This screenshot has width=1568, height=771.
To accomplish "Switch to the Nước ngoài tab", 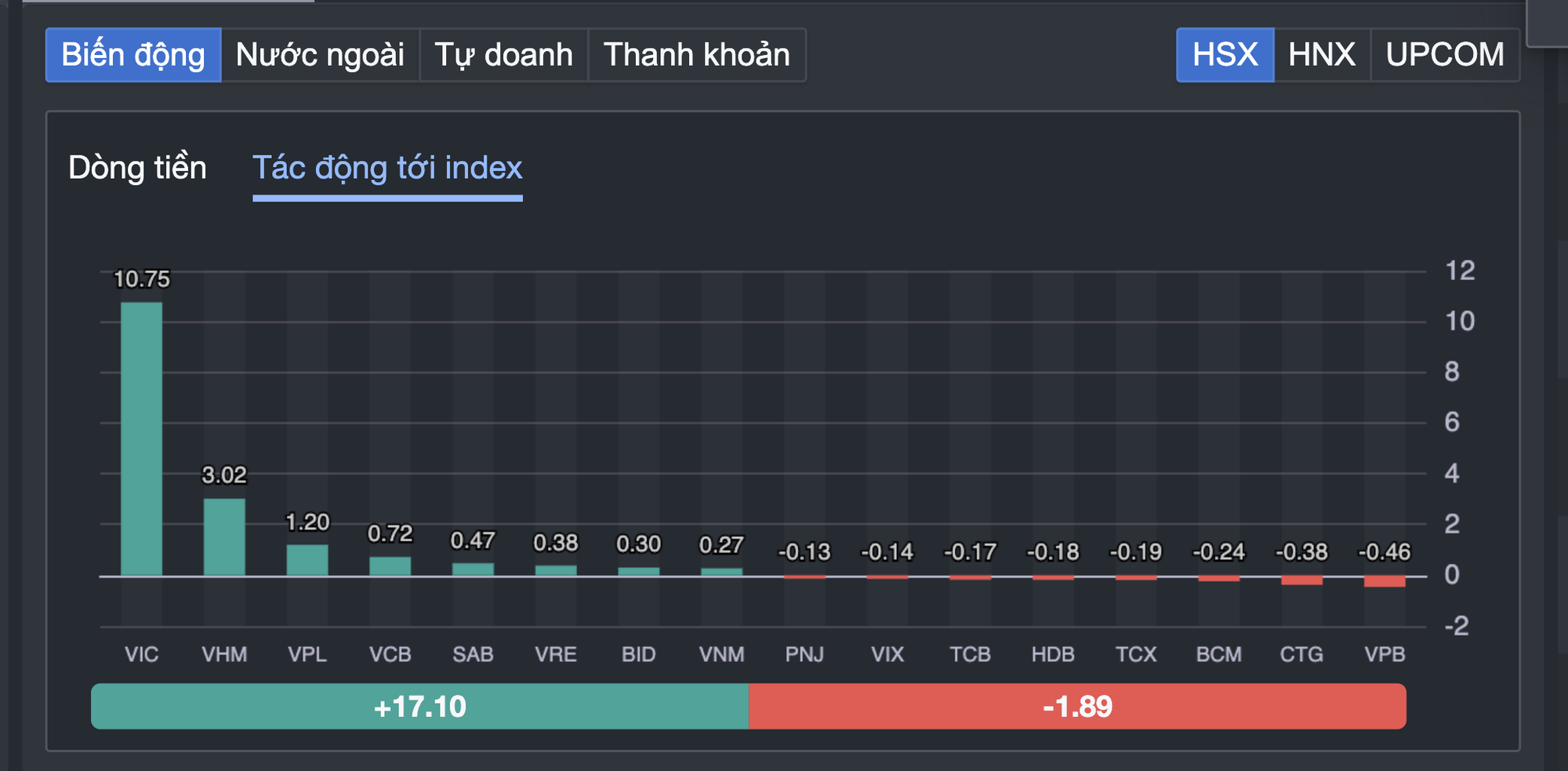I will tap(320, 54).
